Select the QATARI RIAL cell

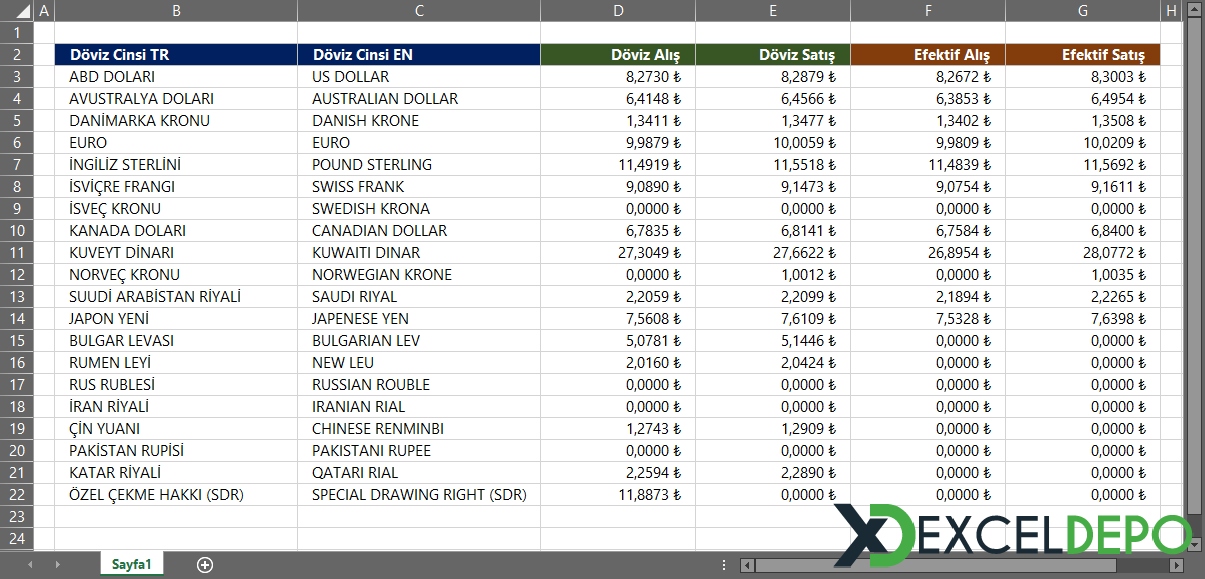point(419,473)
